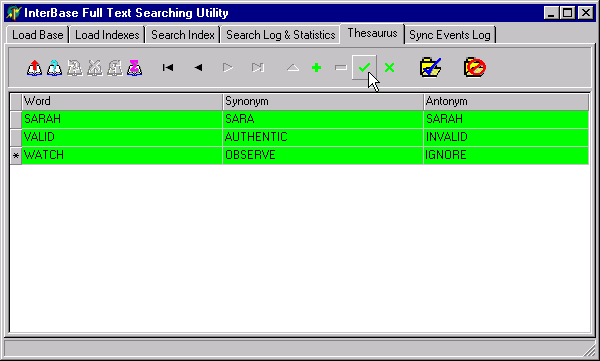Switch to Search Log & Statistics tab
Image resolution: width=600 pixels, height=361 pixels.
pos(280,35)
